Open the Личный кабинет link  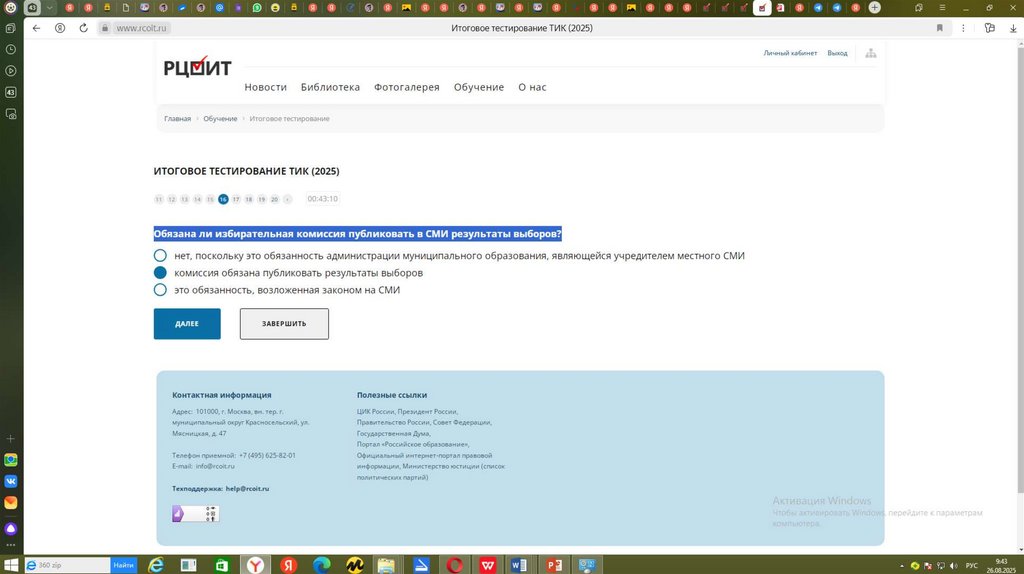point(790,53)
